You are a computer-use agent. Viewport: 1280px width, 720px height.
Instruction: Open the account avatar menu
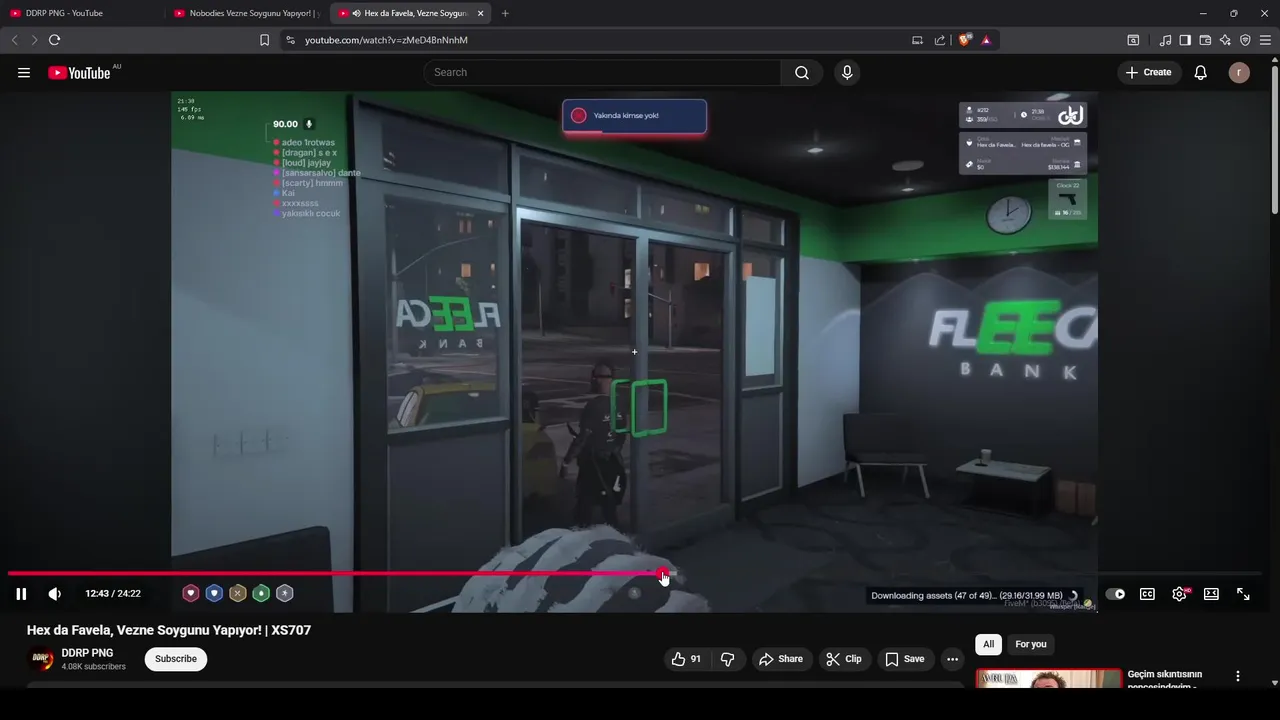point(1239,73)
